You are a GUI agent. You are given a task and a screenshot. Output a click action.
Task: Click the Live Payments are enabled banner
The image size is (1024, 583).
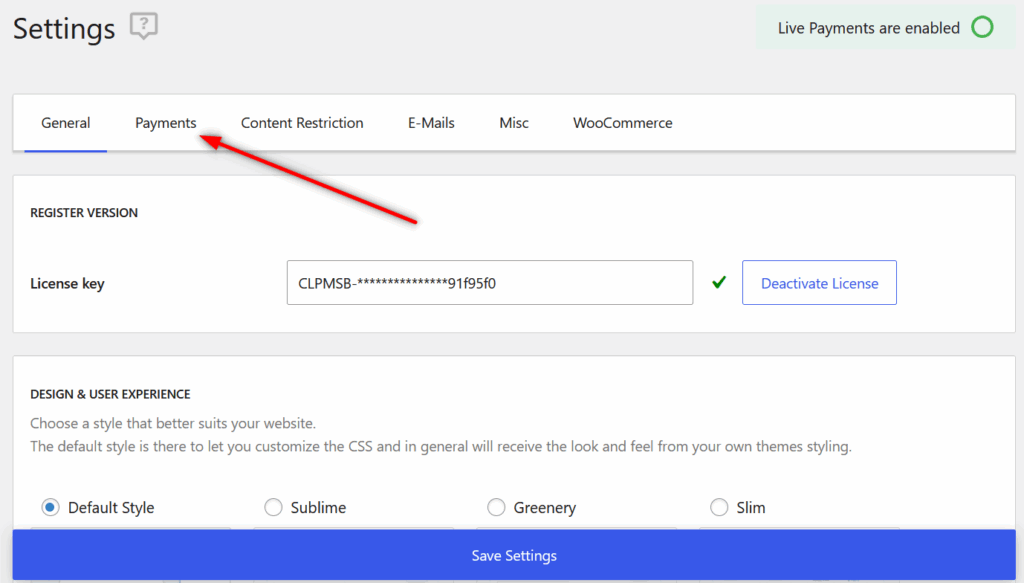click(x=885, y=27)
